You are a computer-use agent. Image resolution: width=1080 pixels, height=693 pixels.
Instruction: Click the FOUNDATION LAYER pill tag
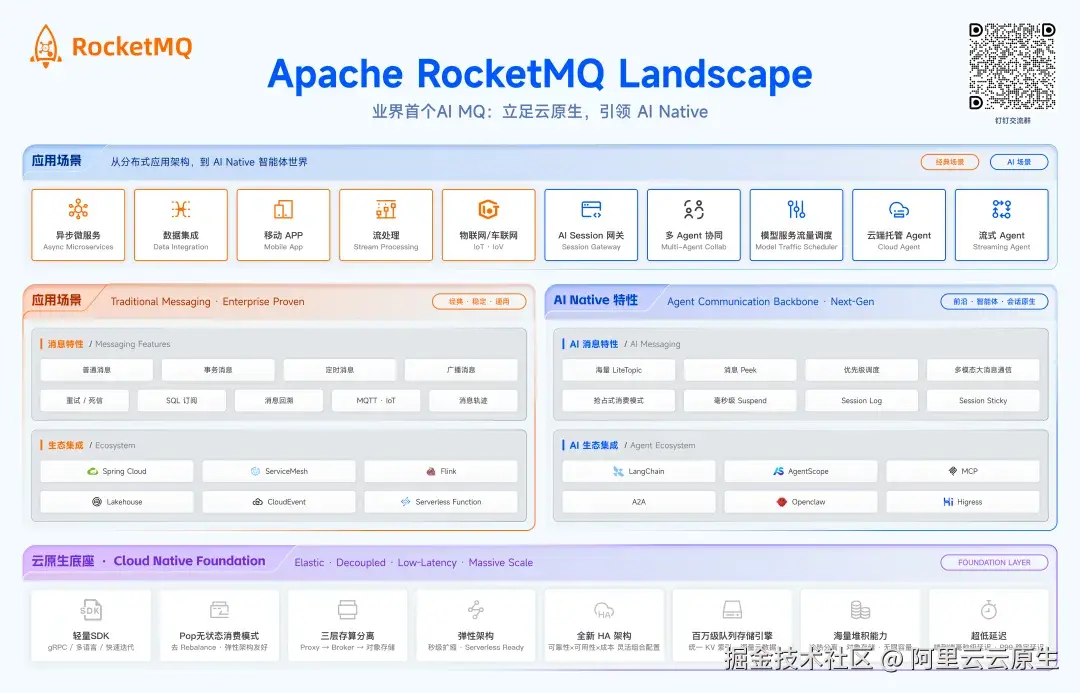[x=994, y=562]
